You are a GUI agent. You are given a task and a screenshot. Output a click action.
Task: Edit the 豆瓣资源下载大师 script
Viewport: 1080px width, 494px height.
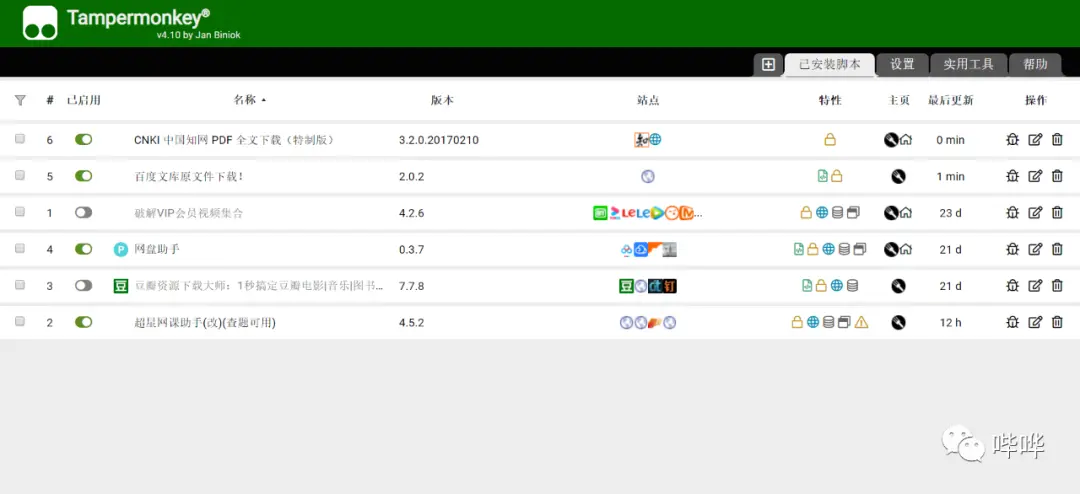pyautogui.click(x=1035, y=285)
